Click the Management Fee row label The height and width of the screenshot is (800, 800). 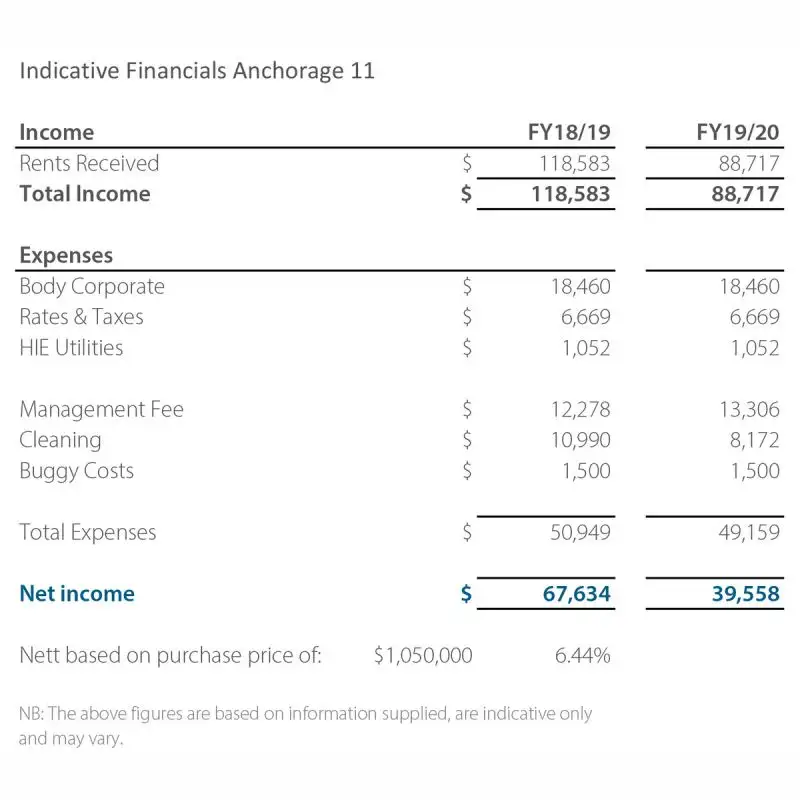pyautogui.click(x=101, y=409)
